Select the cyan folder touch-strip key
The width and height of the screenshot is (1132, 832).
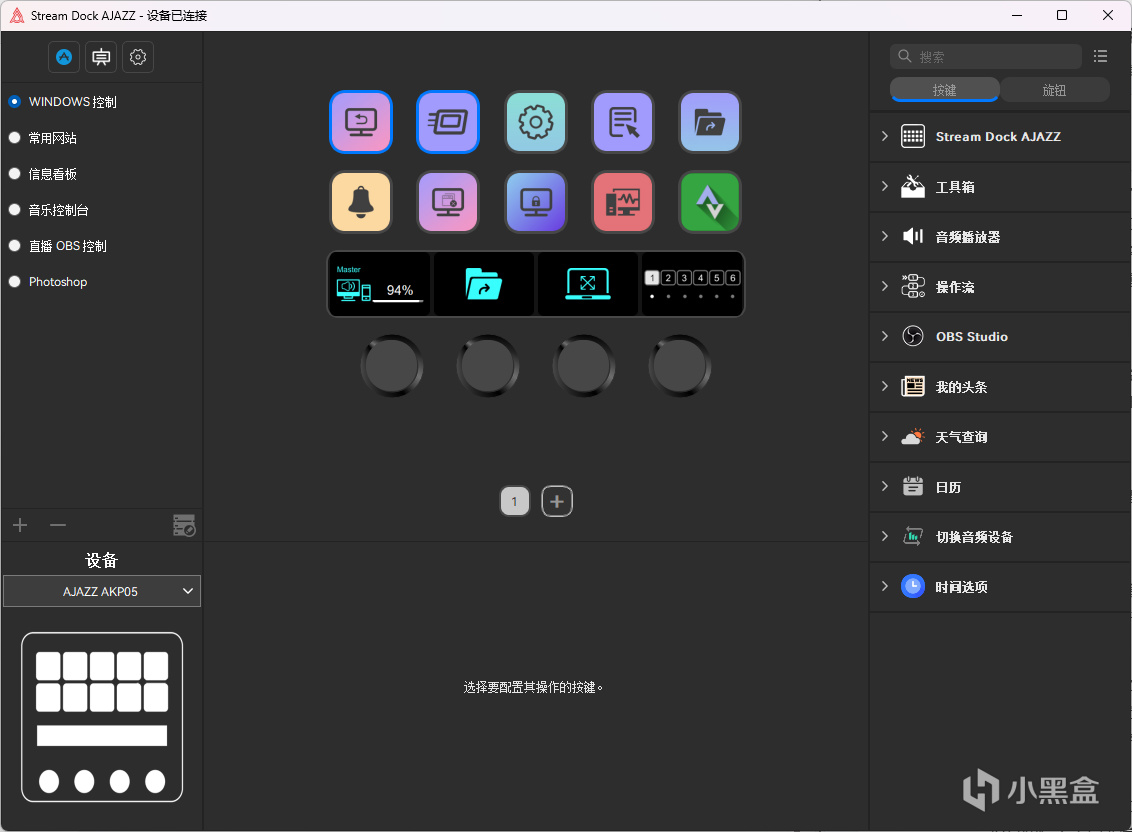tap(484, 284)
